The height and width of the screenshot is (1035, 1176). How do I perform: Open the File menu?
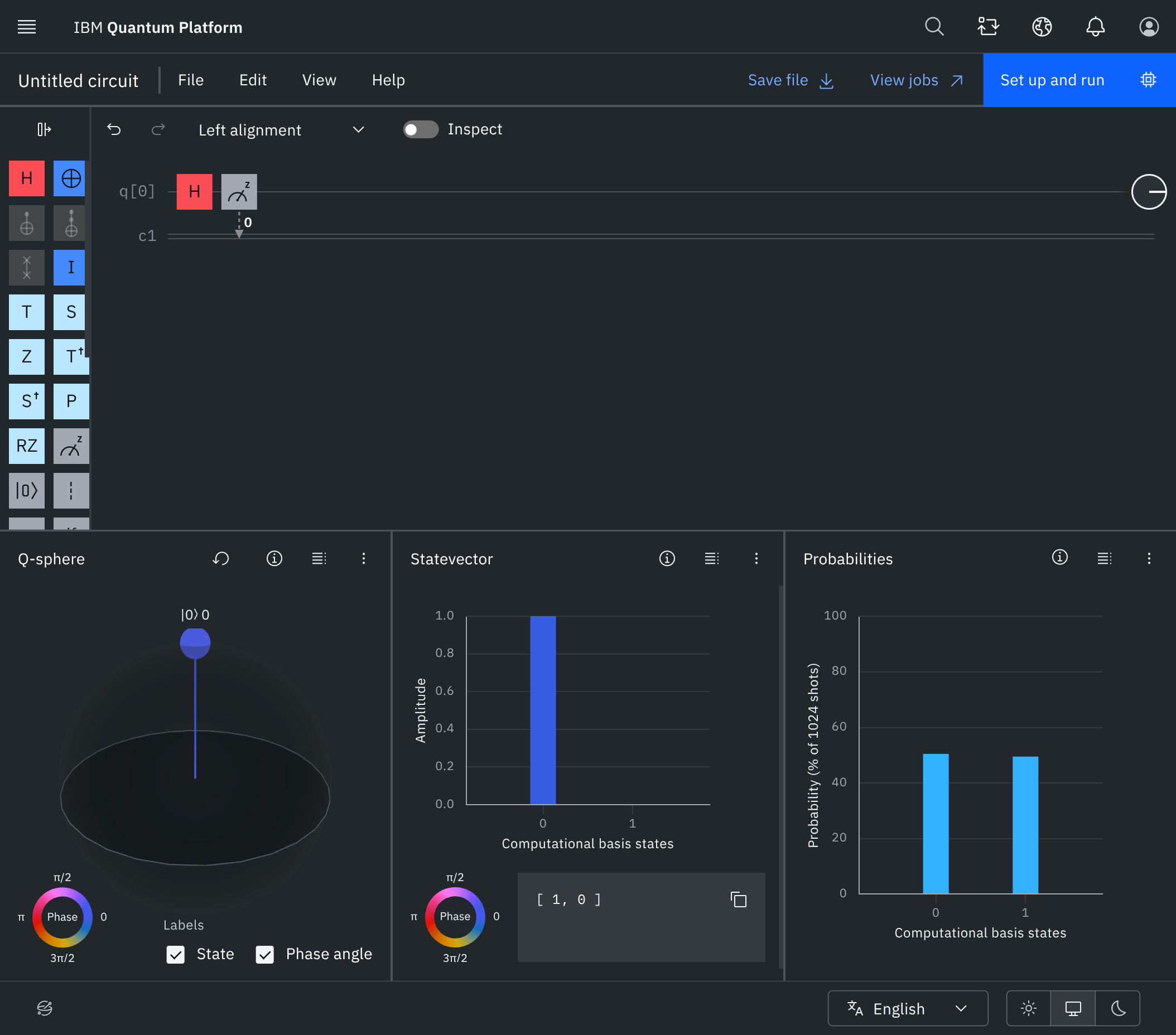190,80
